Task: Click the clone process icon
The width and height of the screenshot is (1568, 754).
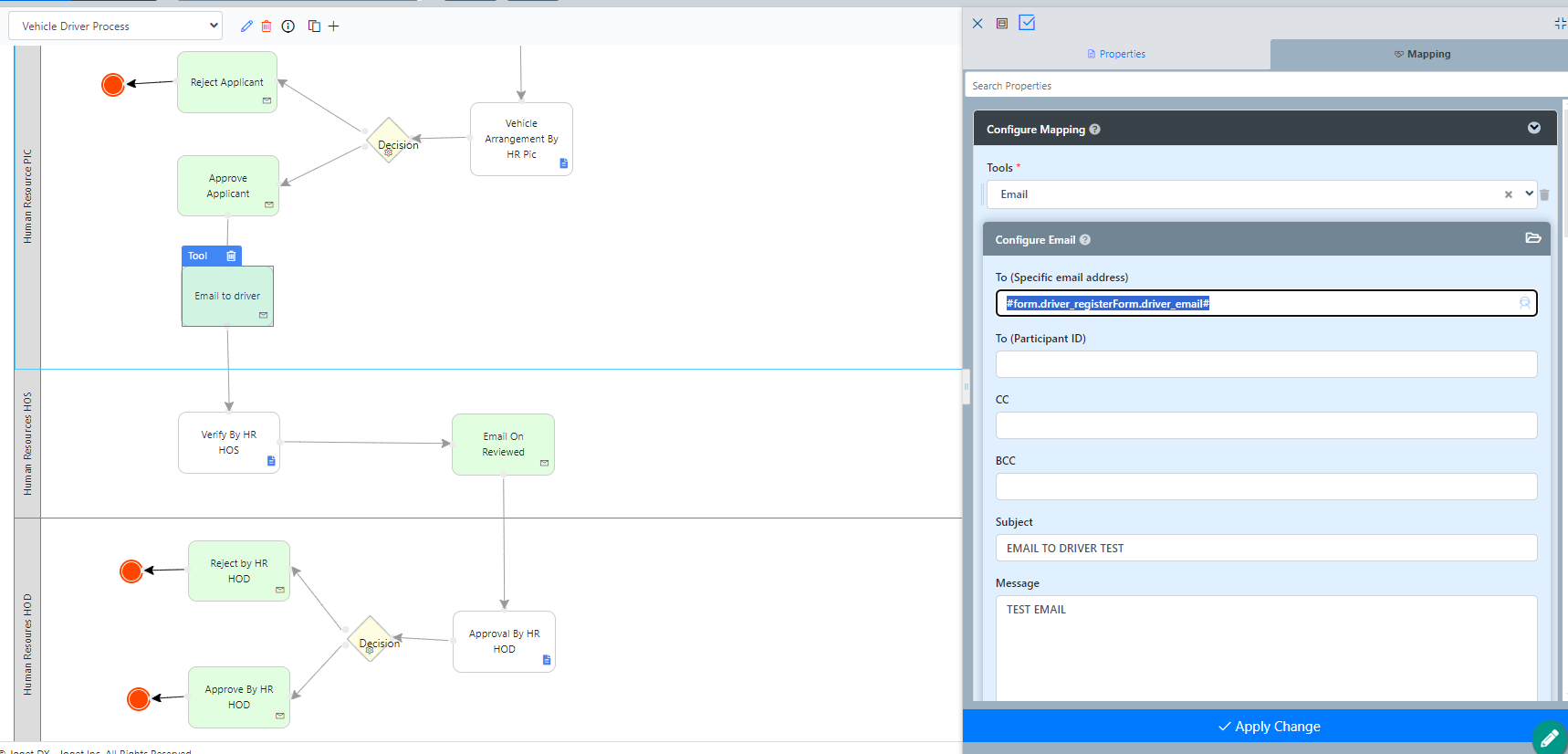Action: (314, 26)
